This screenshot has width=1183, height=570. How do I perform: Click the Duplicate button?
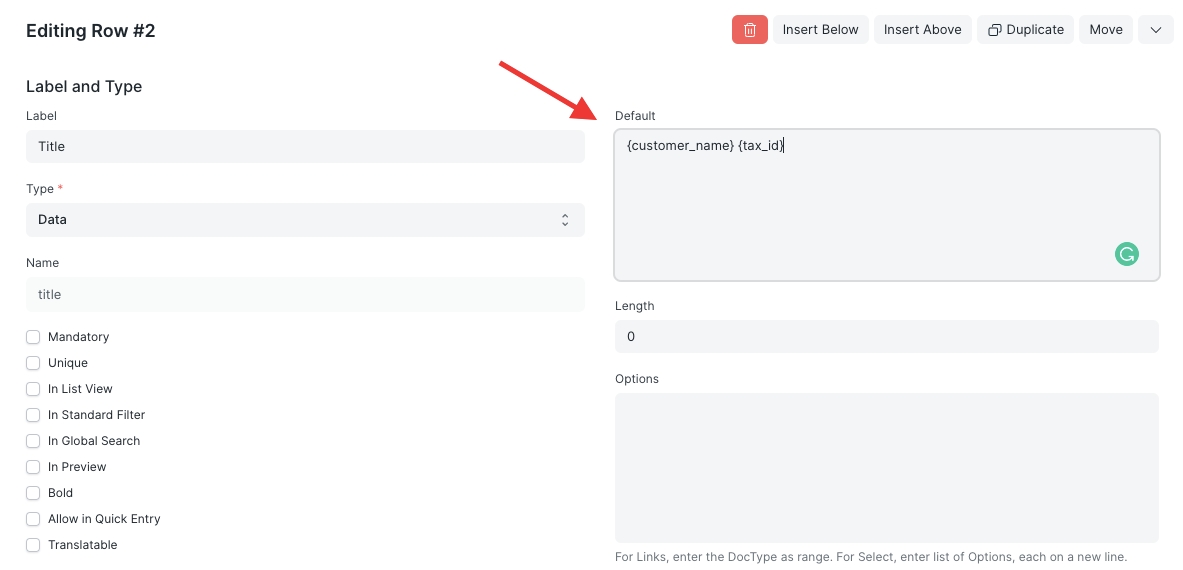1025,30
